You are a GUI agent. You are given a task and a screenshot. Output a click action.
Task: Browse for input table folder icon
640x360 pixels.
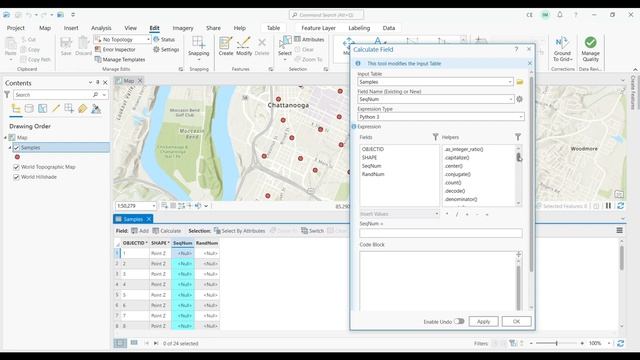click(x=520, y=82)
